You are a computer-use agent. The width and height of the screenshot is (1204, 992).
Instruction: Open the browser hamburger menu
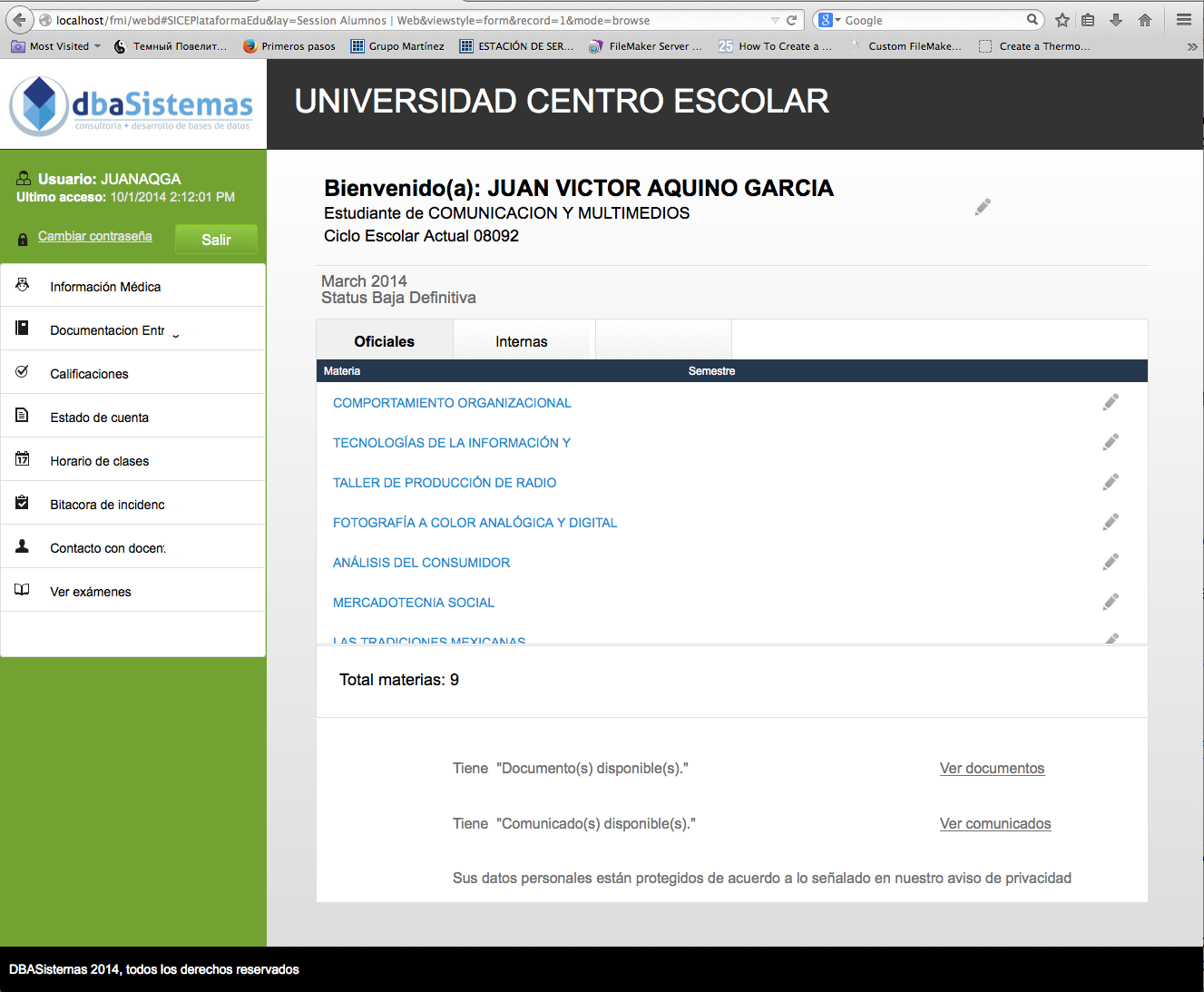[1183, 20]
